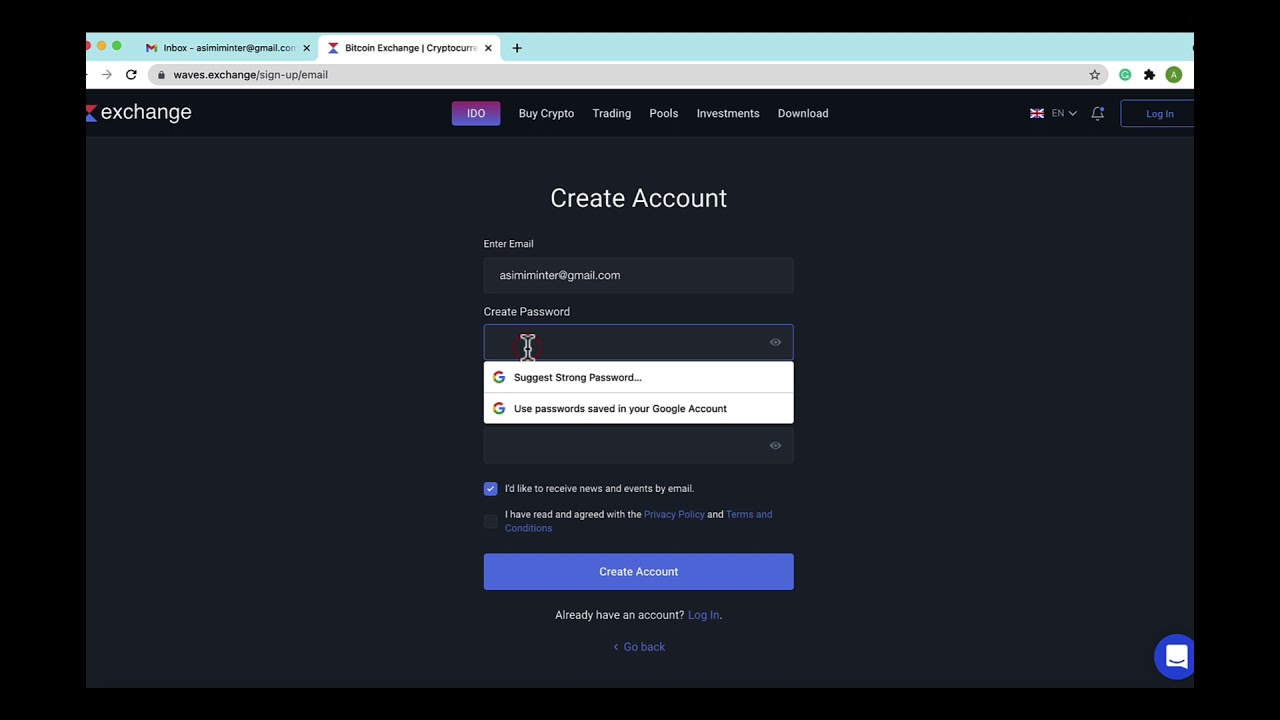Click the Create Password input field
This screenshot has height=720, width=1280.
[638, 343]
